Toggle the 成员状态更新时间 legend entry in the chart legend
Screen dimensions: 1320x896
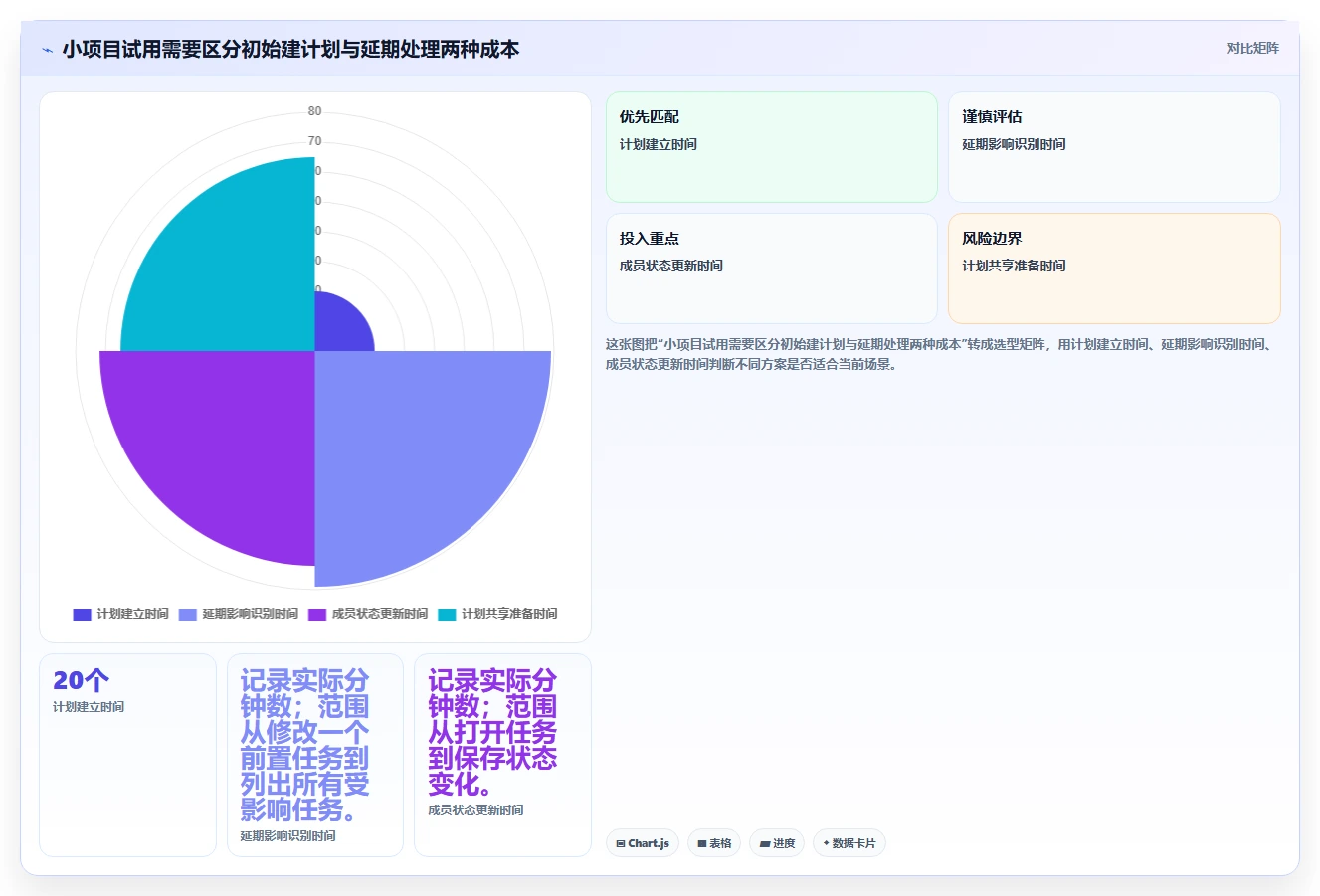tap(368, 614)
